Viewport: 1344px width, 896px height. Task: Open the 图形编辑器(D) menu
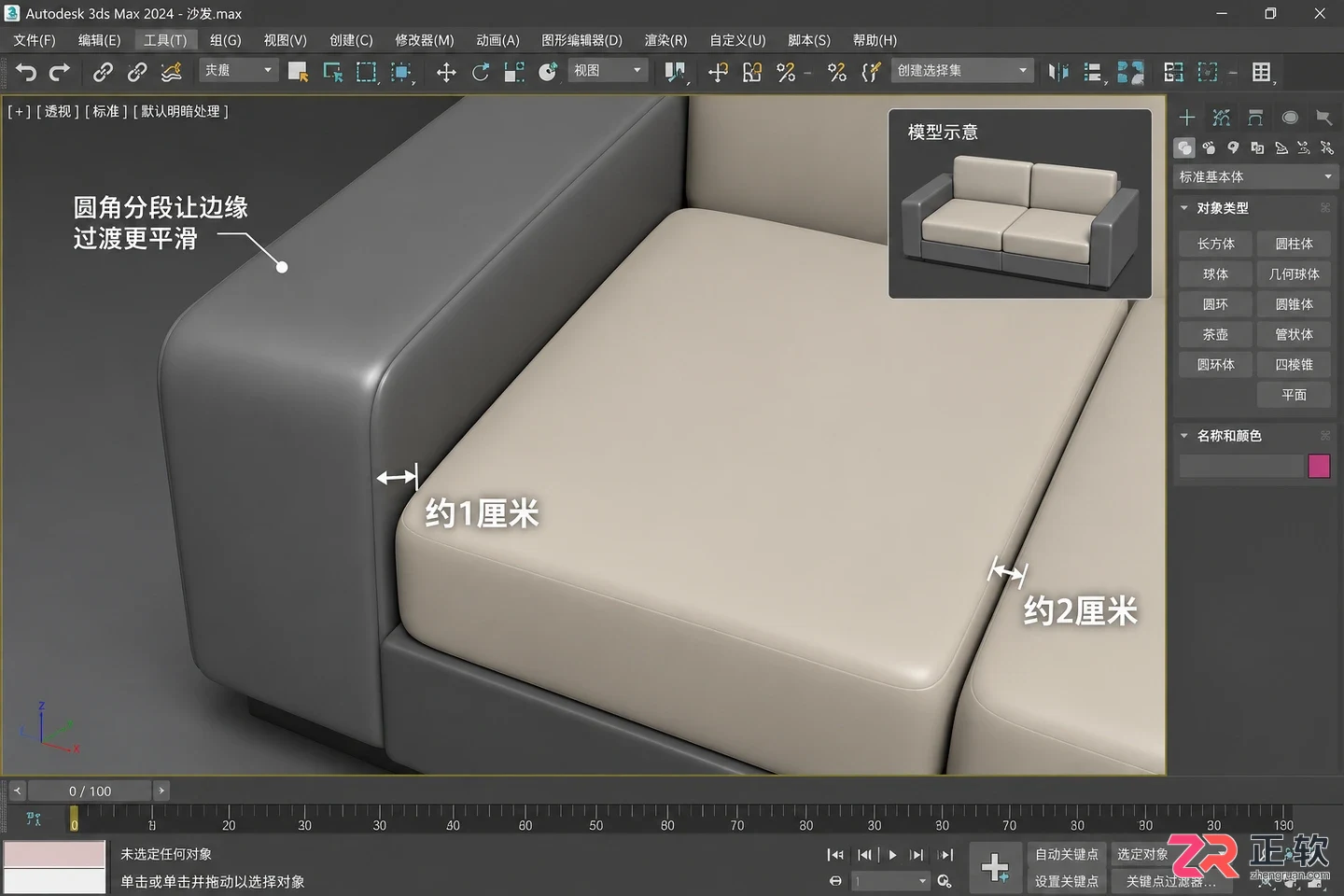[581, 40]
